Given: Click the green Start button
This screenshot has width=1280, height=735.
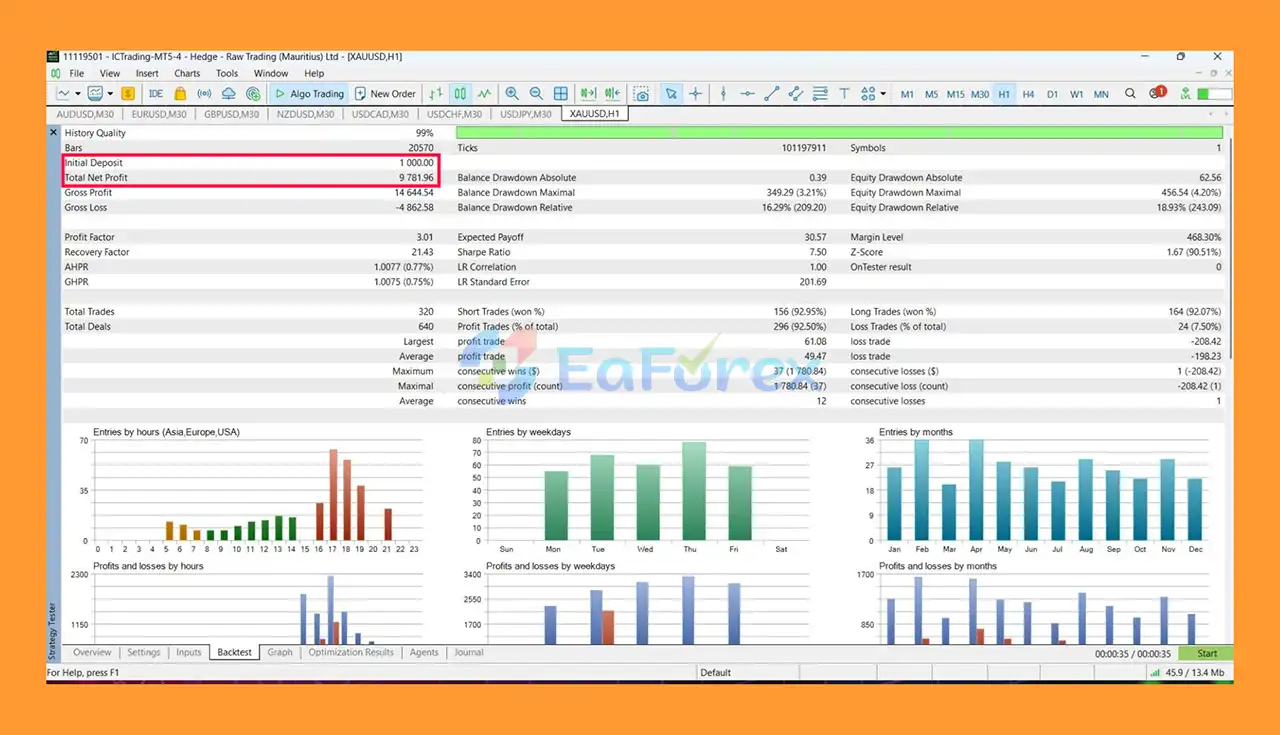Looking at the screenshot, I should (x=1207, y=653).
